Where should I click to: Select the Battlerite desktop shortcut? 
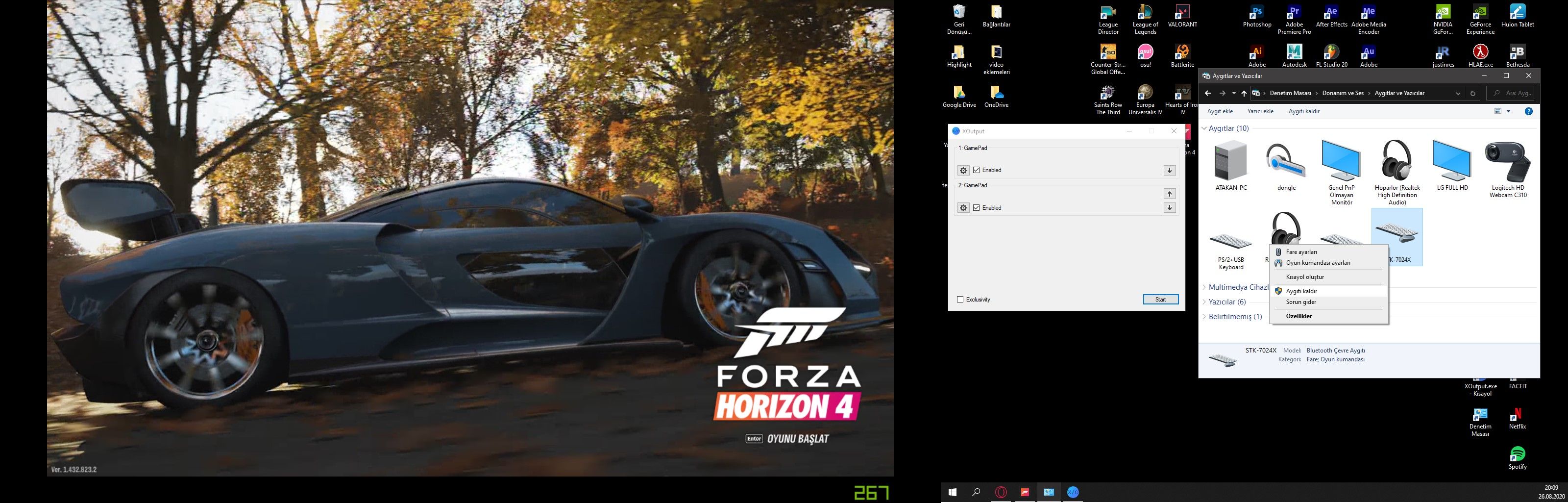1182,56
